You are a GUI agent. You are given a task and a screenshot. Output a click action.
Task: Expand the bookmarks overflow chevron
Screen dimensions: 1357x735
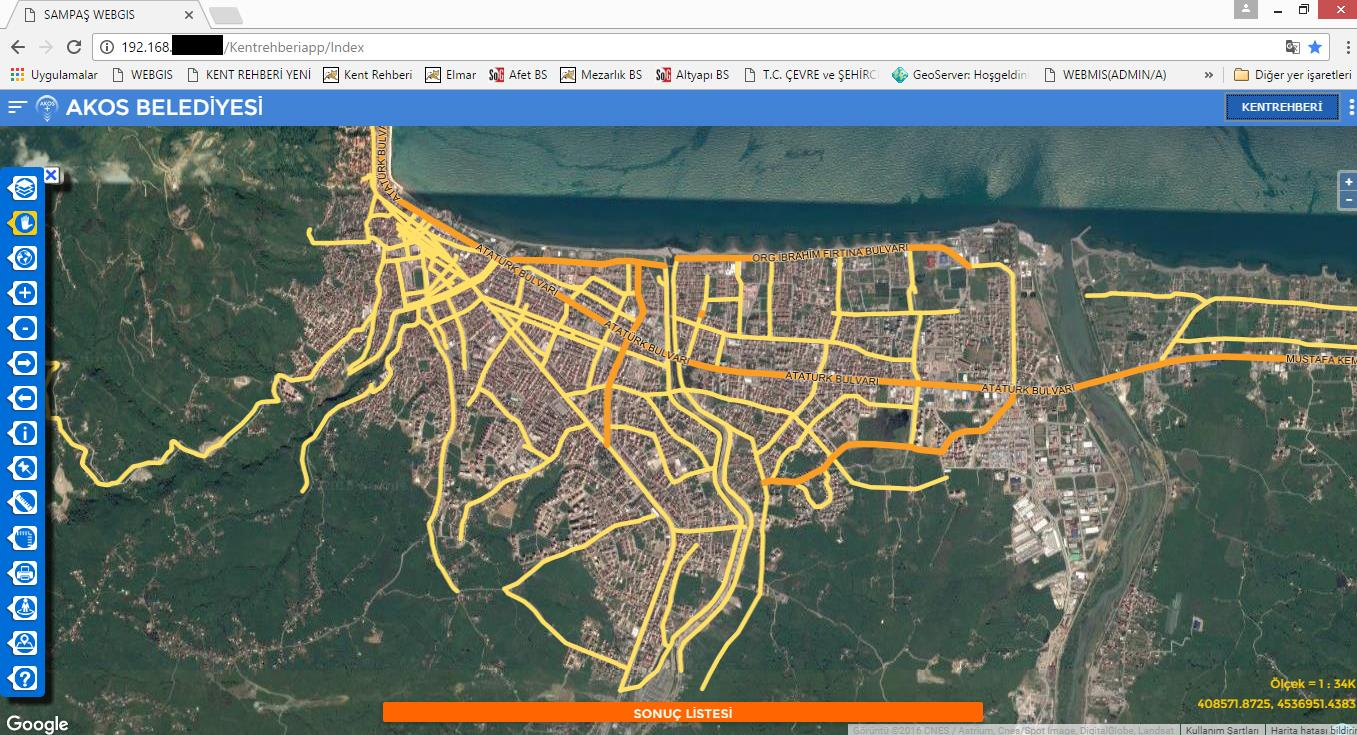click(1209, 75)
